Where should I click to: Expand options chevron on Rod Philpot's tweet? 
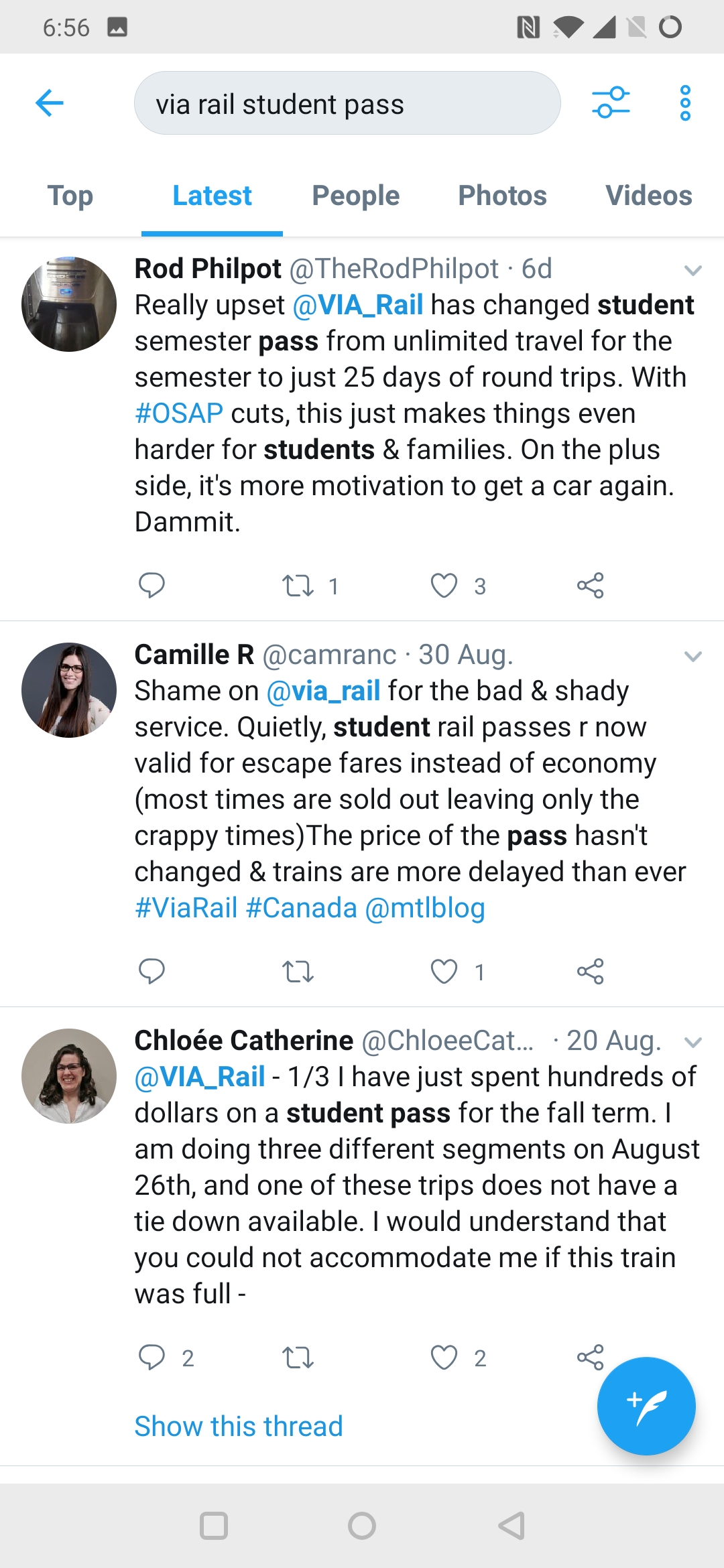(x=692, y=271)
